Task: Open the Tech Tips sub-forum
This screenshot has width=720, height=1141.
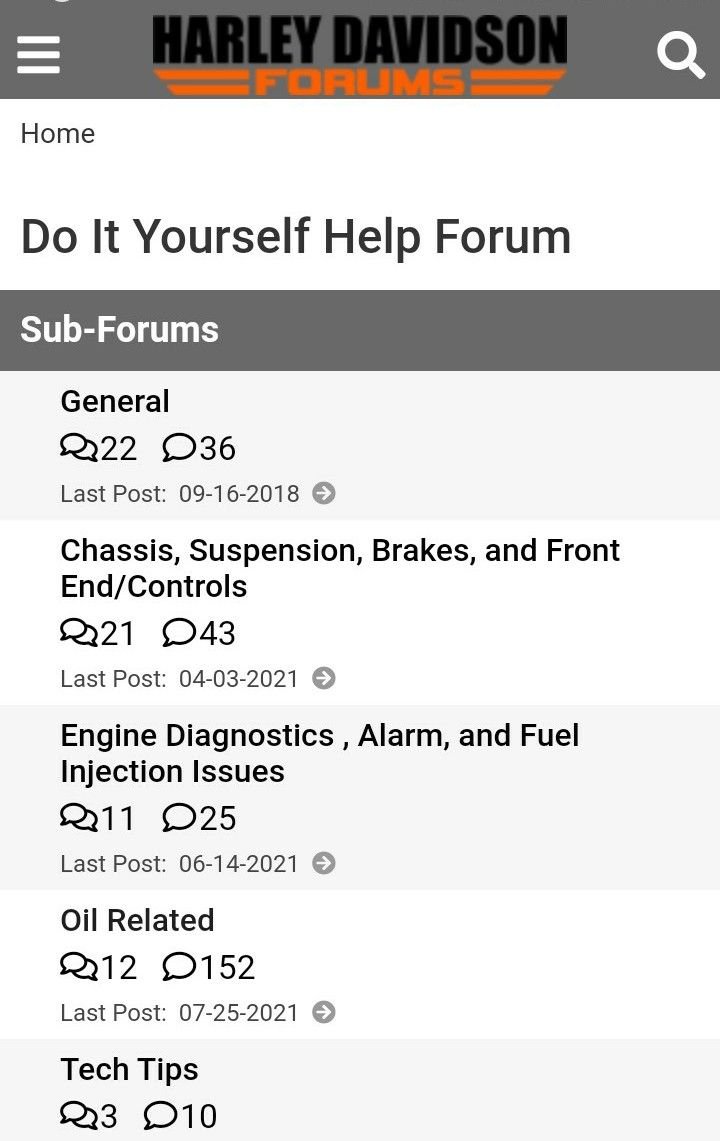Action: click(129, 1069)
